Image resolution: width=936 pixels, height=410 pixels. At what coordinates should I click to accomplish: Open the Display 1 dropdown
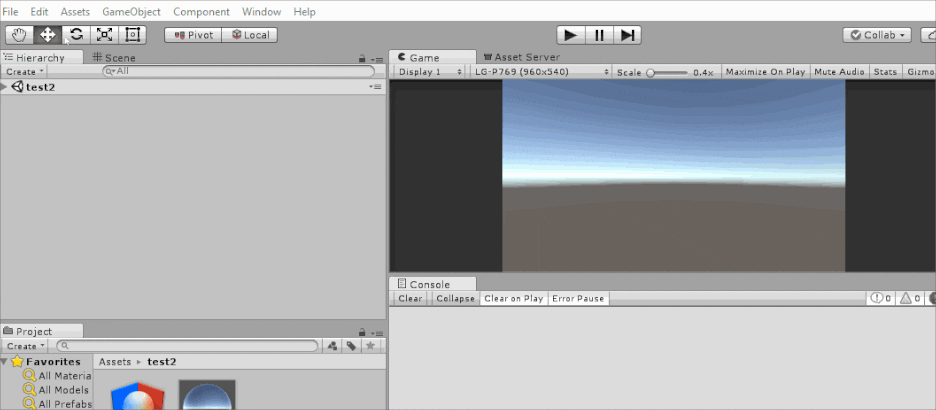point(429,72)
